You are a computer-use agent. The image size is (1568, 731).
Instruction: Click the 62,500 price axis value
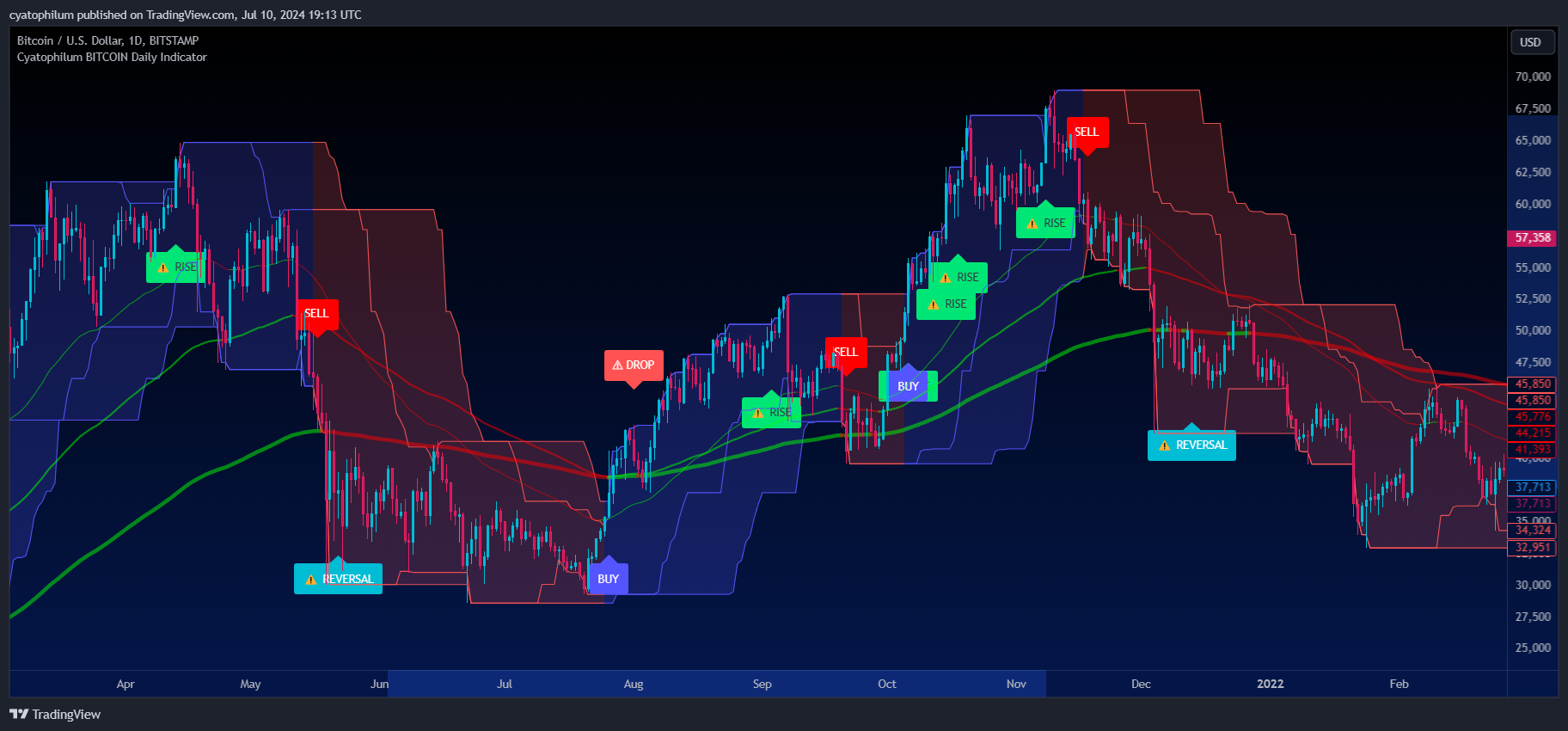pyautogui.click(x=1533, y=172)
